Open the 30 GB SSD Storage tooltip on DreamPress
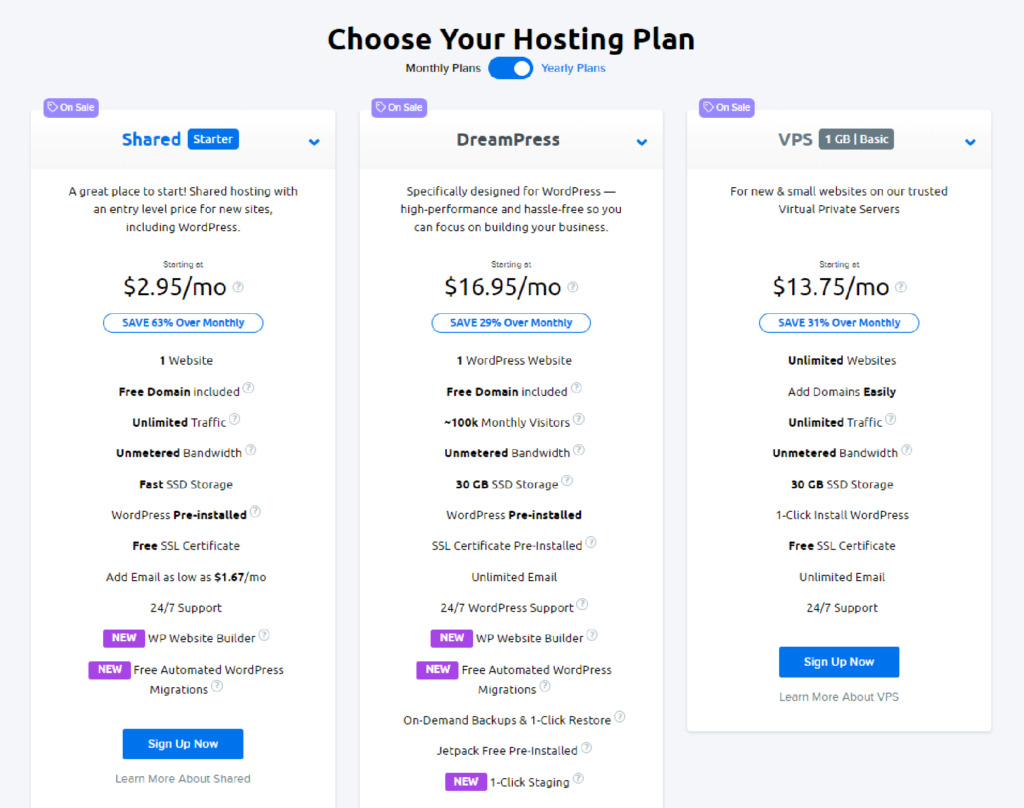The width and height of the screenshot is (1024, 808). [x=567, y=480]
